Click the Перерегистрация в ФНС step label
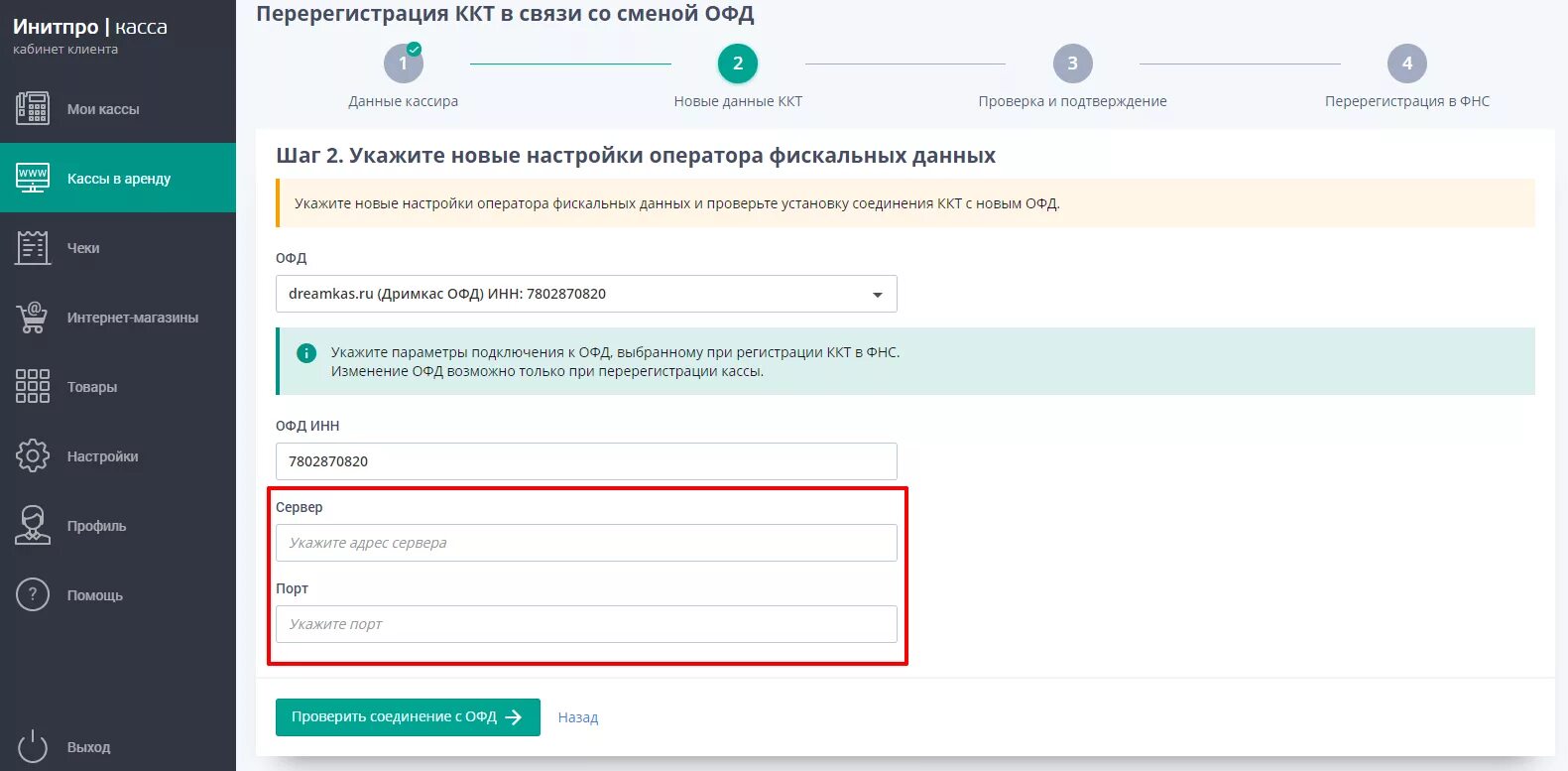 point(1406,101)
